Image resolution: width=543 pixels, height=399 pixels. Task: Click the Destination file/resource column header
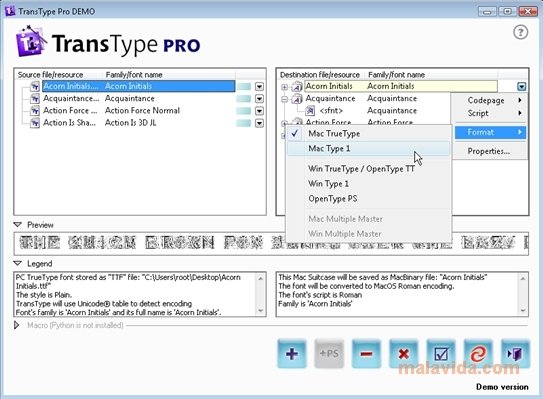coord(321,74)
